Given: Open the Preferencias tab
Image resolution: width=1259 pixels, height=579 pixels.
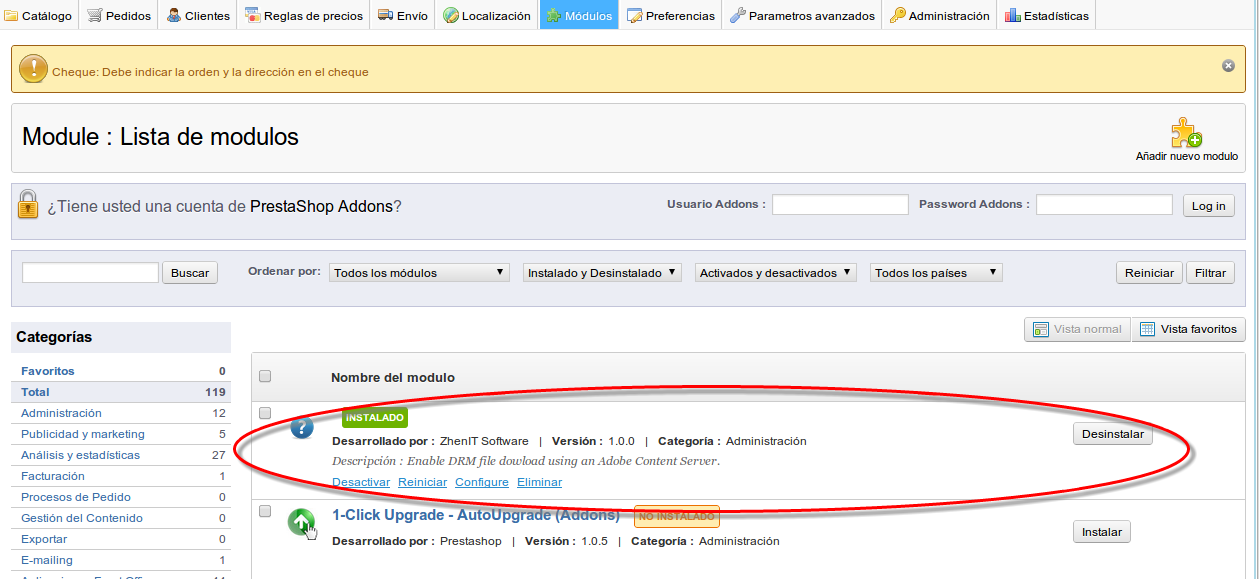Looking at the screenshot, I should tap(671, 15).
